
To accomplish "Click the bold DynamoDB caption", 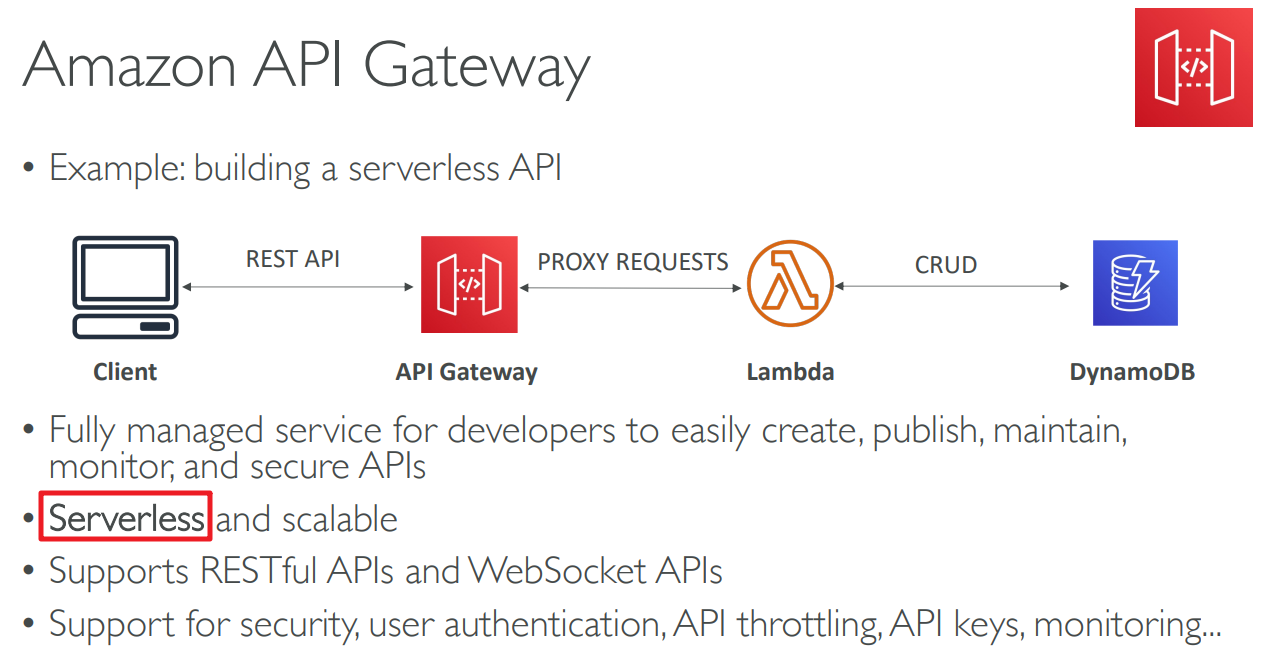I will pyautogui.click(x=1132, y=372).
